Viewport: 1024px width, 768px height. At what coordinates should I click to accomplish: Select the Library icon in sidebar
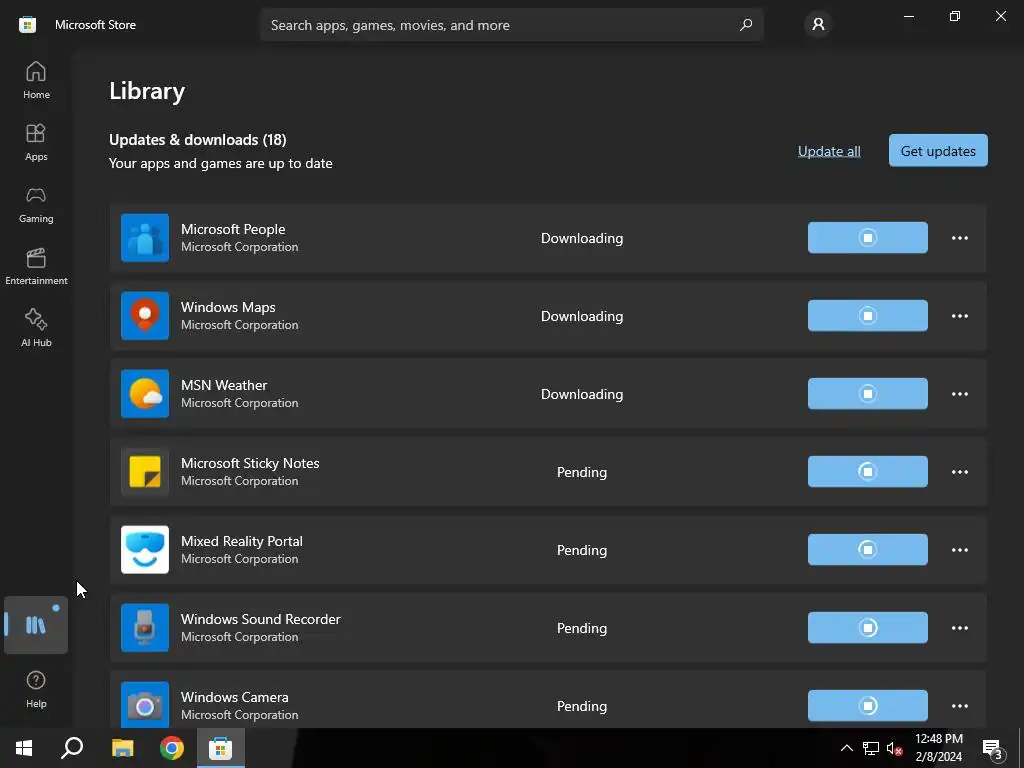(36, 625)
